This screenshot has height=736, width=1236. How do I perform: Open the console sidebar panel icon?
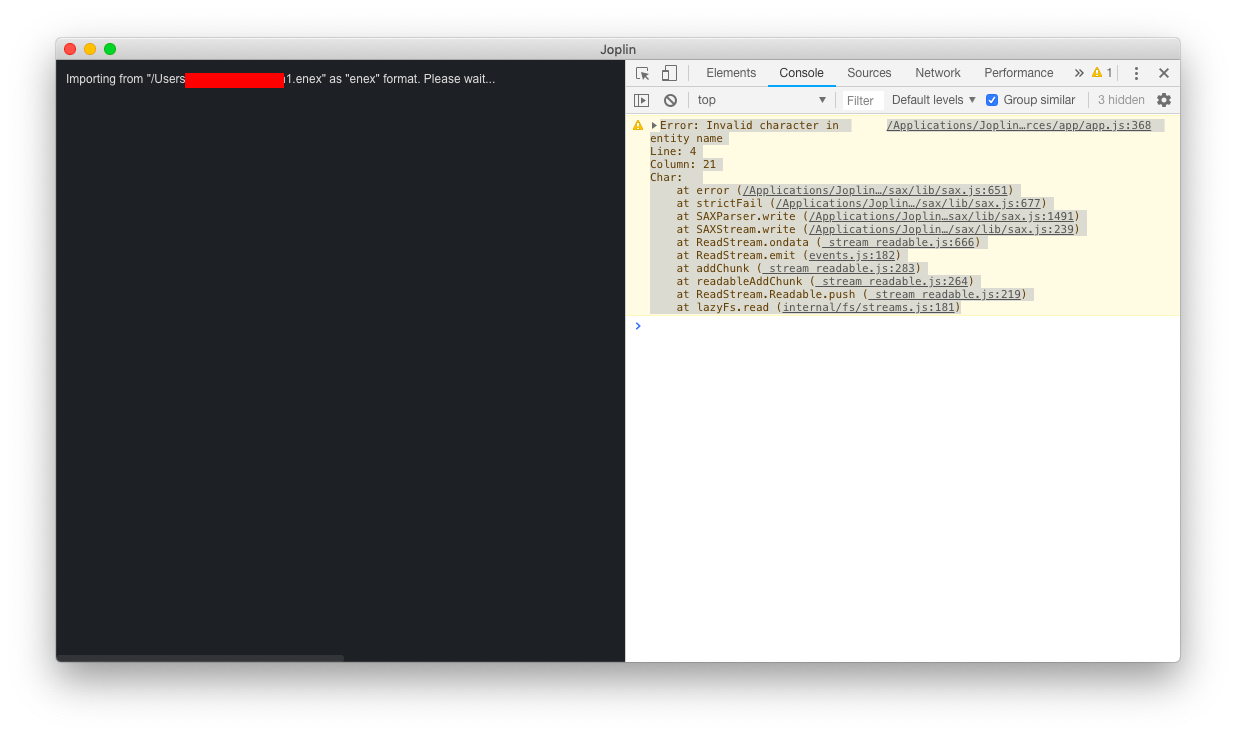click(641, 99)
